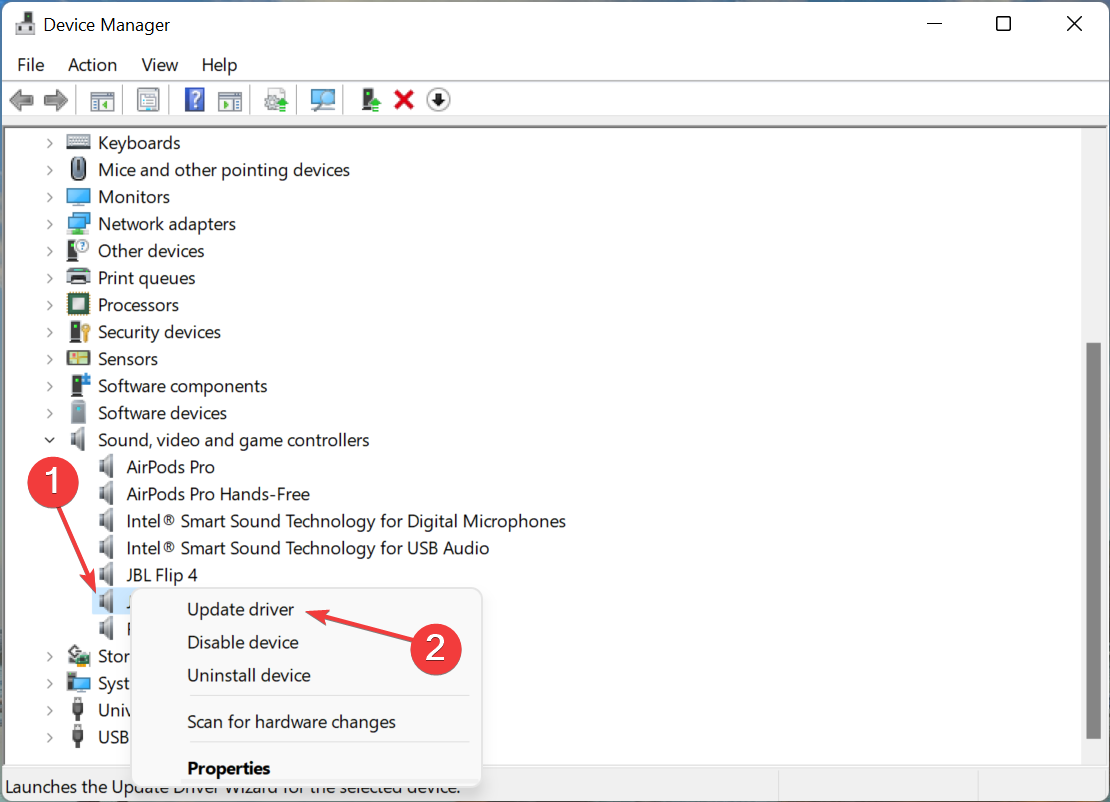This screenshot has height=802, width=1110.
Task: Collapse Sound, video and game controllers
Action: [x=49, y=440]
